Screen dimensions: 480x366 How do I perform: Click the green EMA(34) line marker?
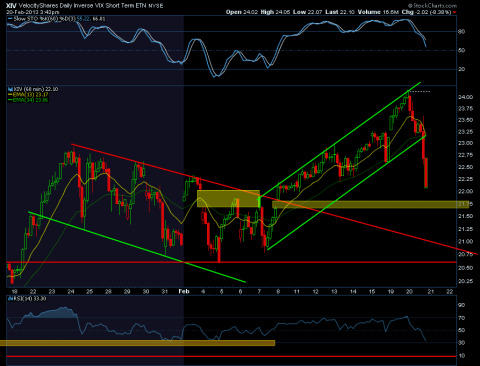pyautogui.click(x=10, y=100)
